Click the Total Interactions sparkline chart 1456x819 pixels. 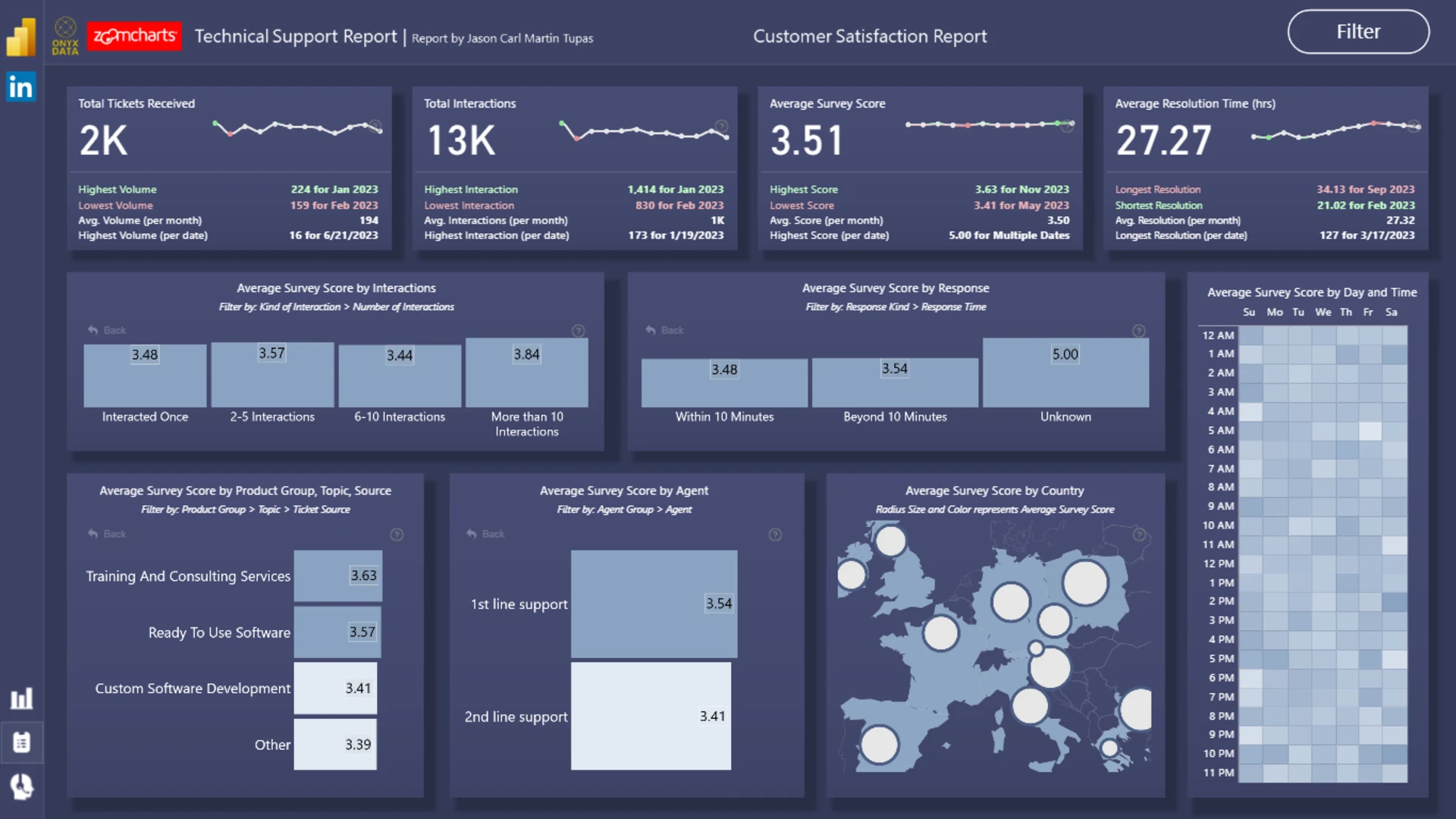coord(644,130)
